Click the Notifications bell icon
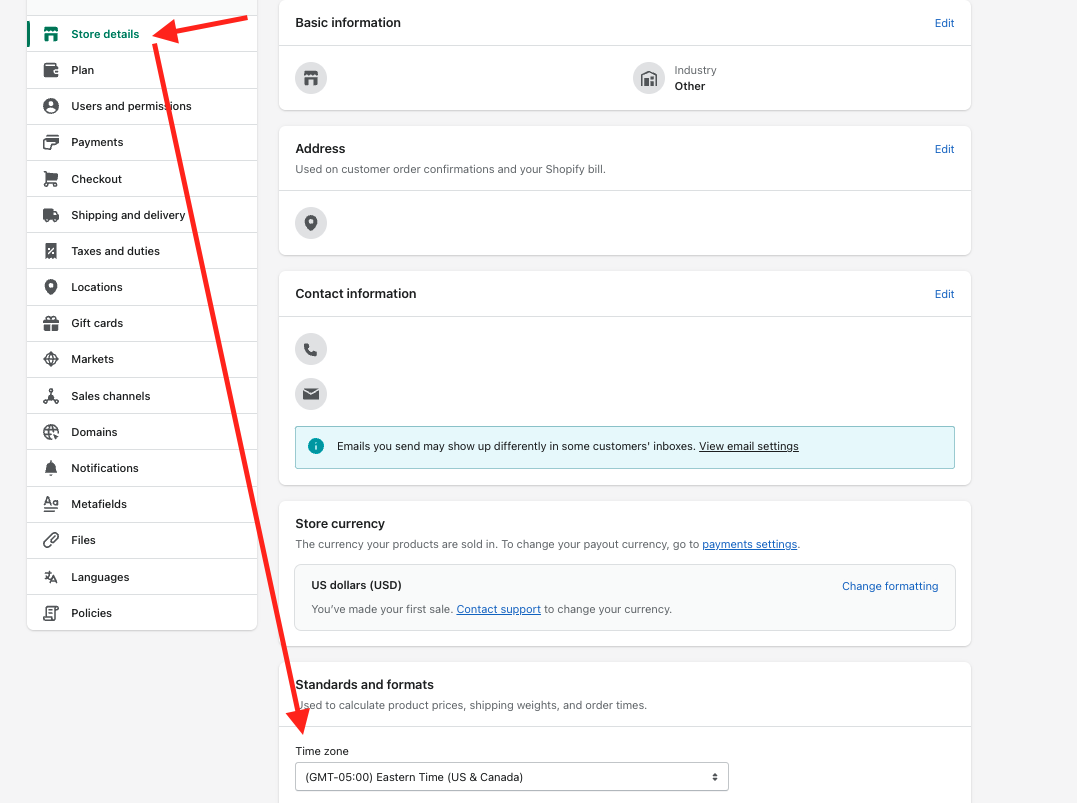Viewport: 1077px width, 803px height. pos(51,468)
